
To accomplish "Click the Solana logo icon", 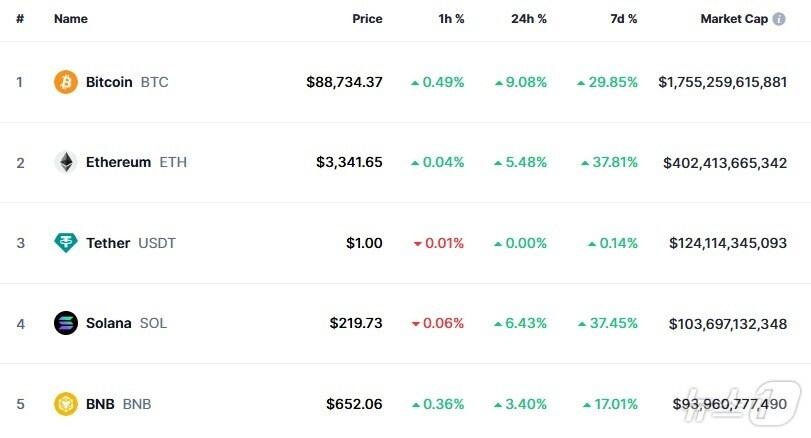I will pyautogui.click(x=66, y=323).
